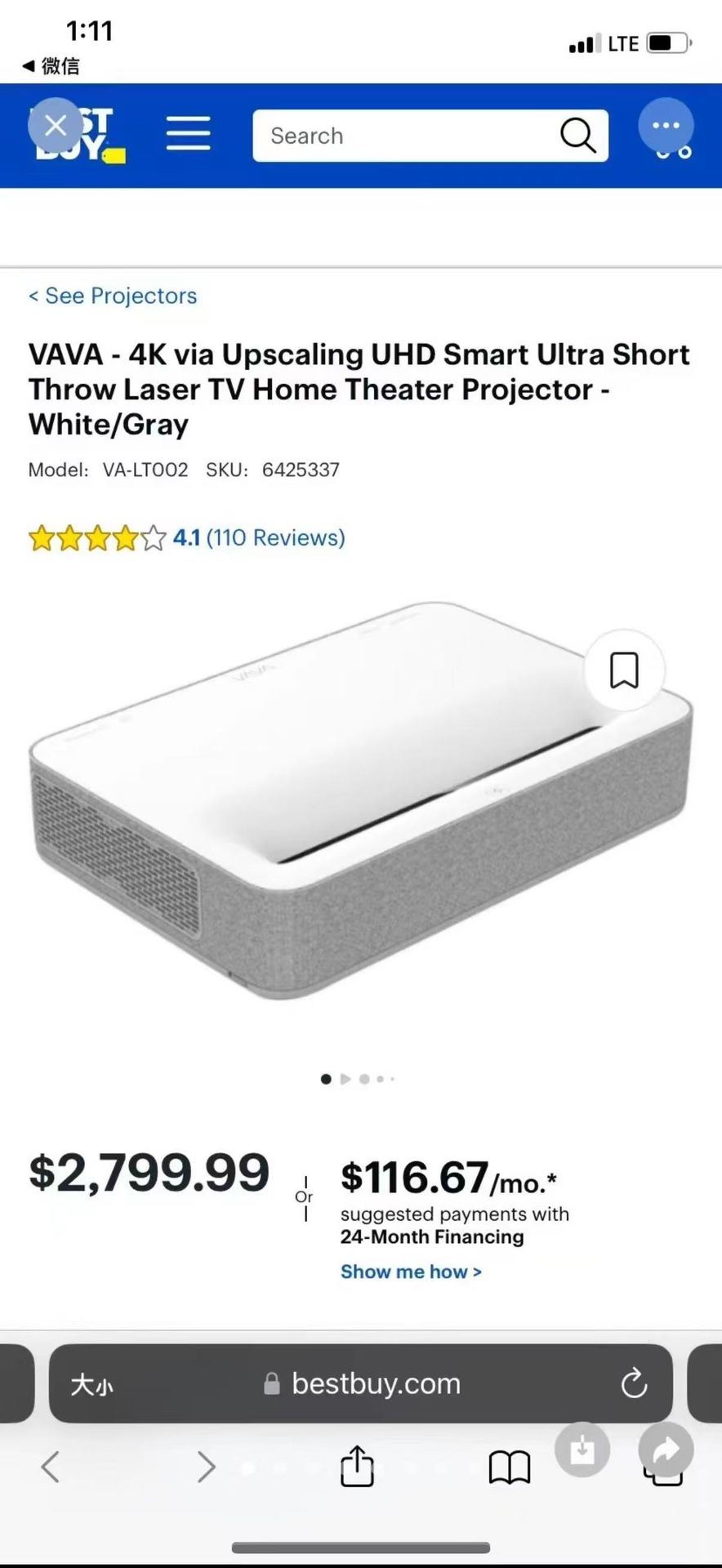The width and height of the screenshot is (722, 1568).
Task: Open the 110 Reviews link
Action: 275,537
